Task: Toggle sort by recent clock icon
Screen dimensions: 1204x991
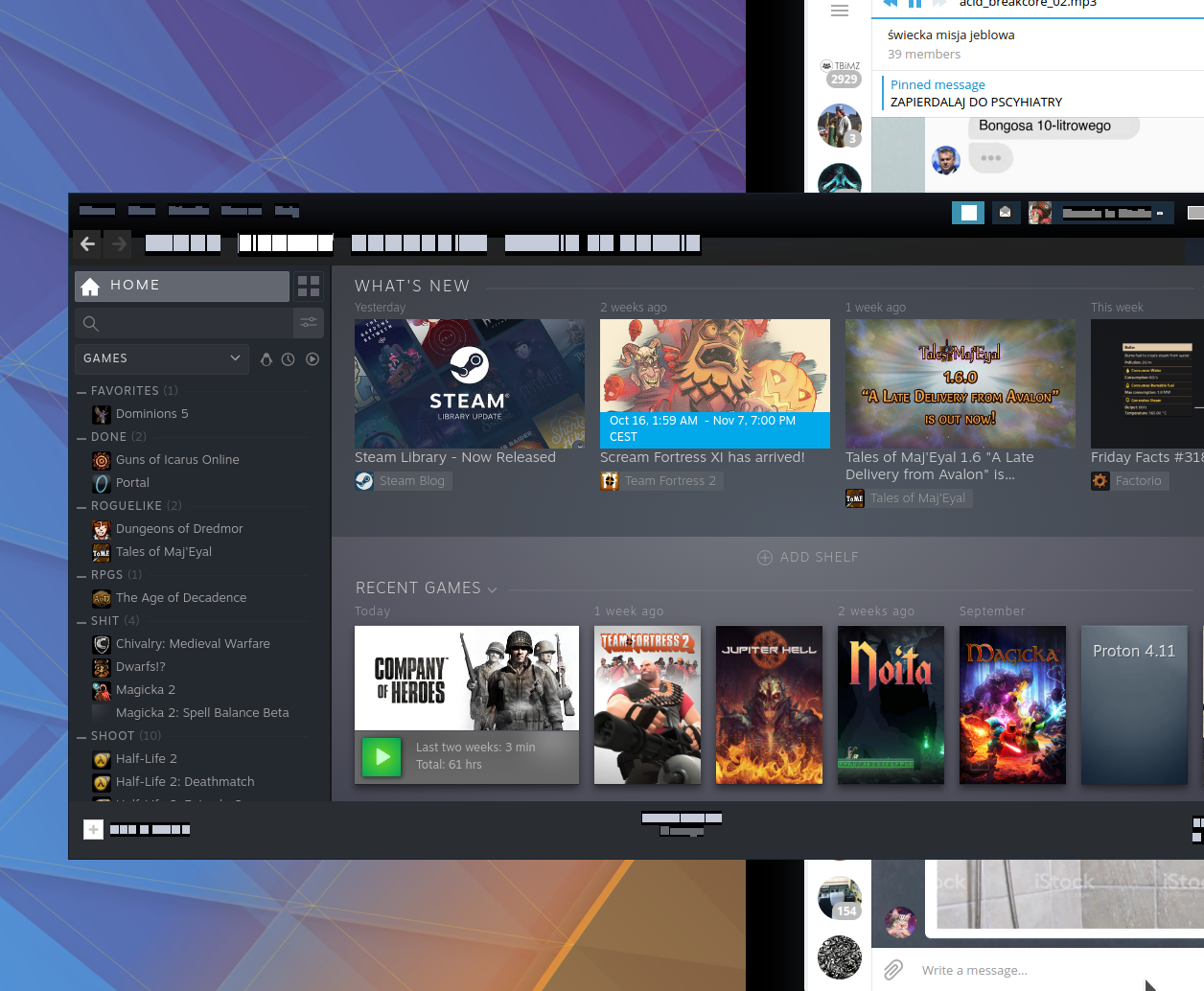Action: (x=288, y=358)
